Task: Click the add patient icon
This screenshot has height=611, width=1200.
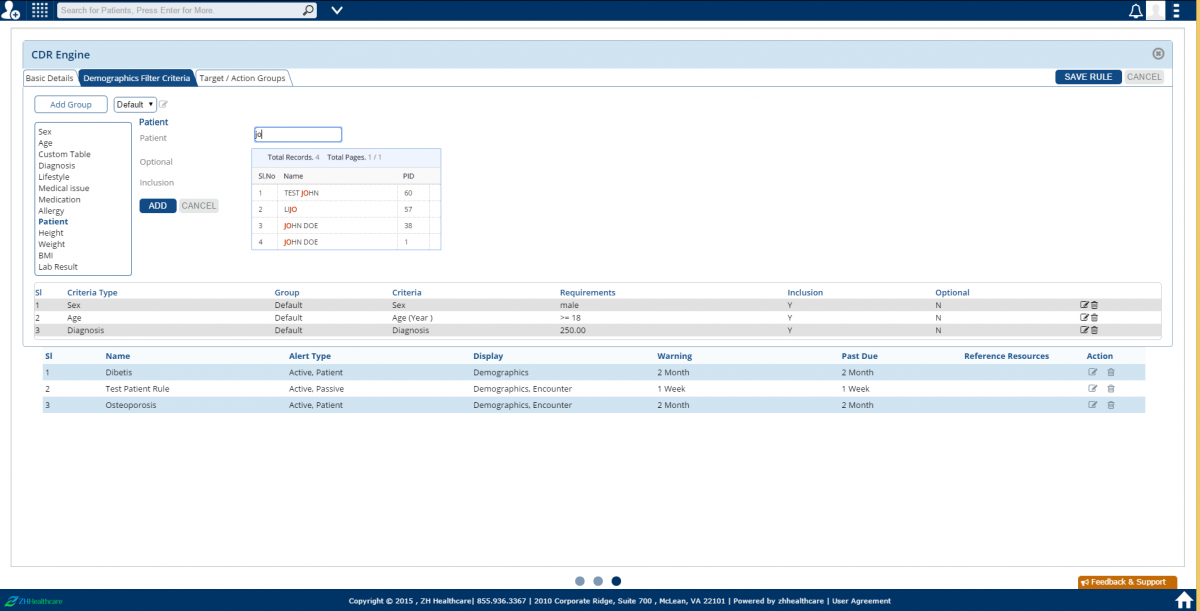Action: click(x=11, y=11)
